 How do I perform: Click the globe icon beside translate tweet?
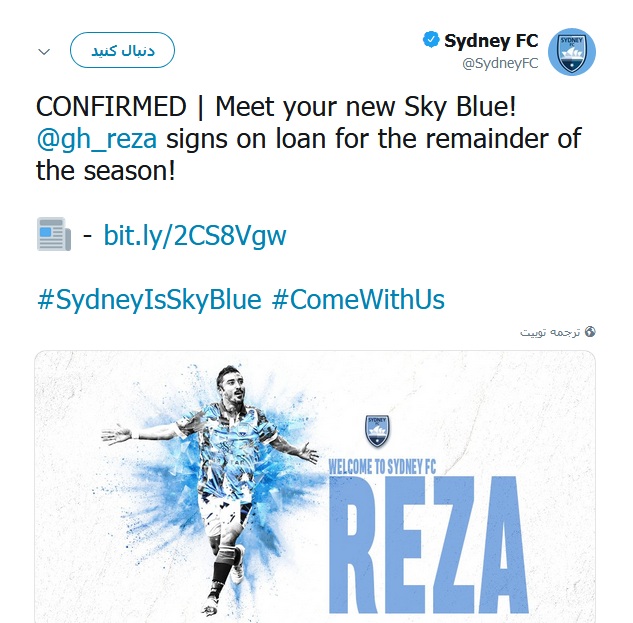[590, 332]
